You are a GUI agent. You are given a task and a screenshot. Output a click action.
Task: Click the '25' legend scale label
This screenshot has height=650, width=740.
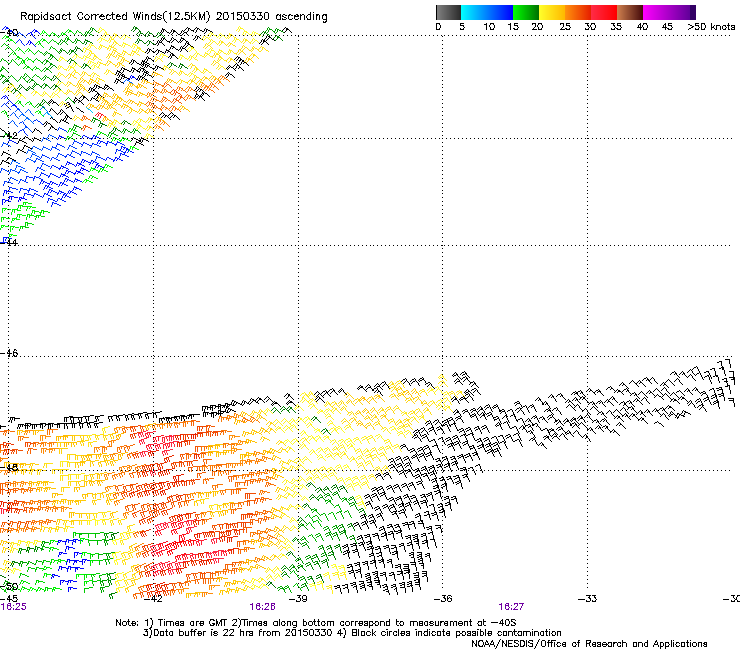(x=565, y=27)
